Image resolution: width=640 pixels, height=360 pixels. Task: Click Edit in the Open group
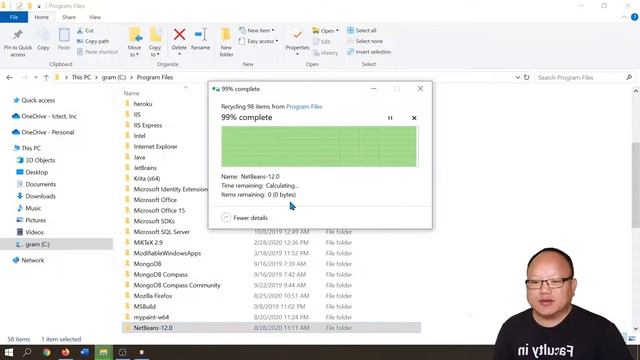322,42
